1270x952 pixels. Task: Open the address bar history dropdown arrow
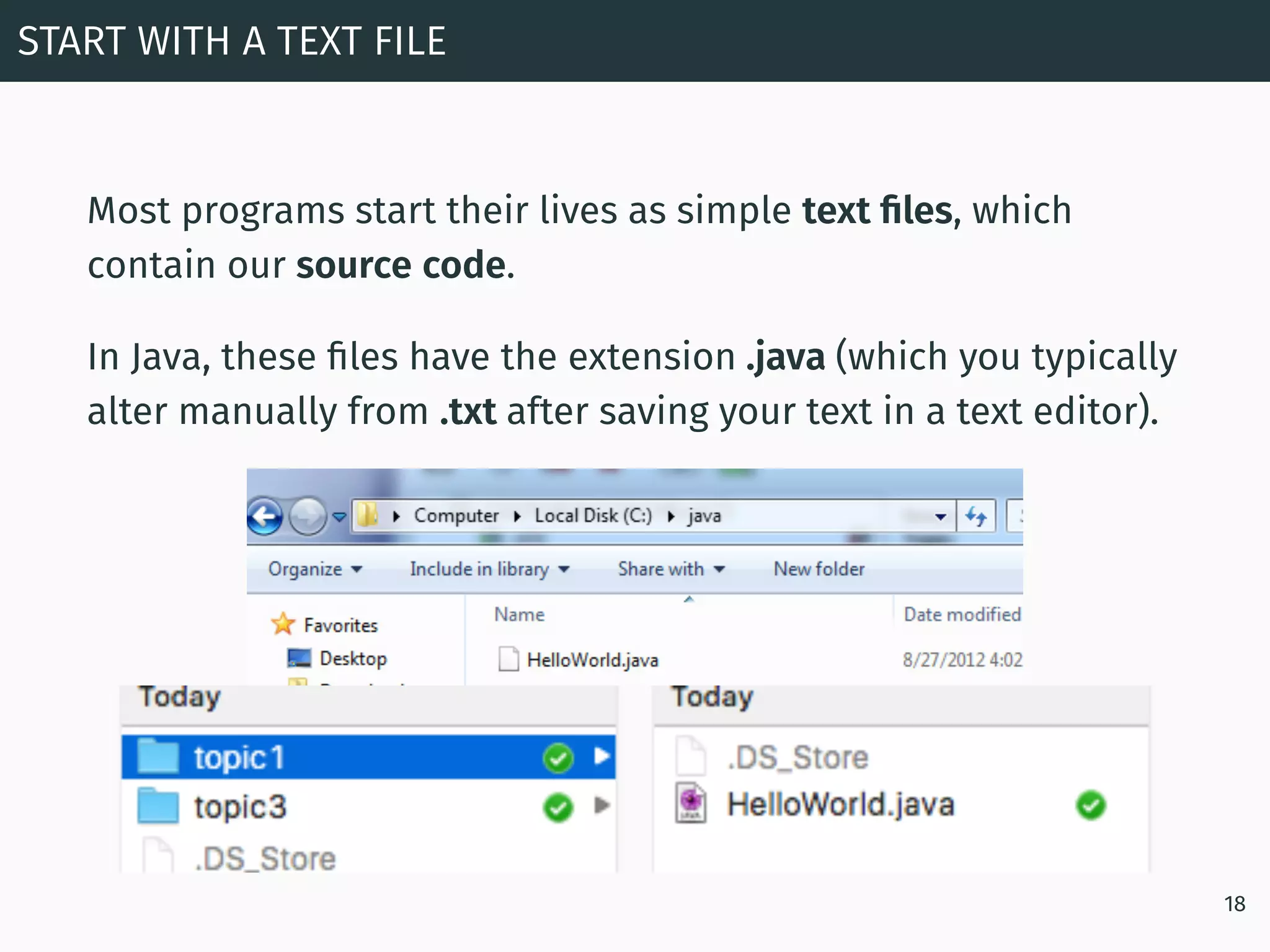coord(940,516)
